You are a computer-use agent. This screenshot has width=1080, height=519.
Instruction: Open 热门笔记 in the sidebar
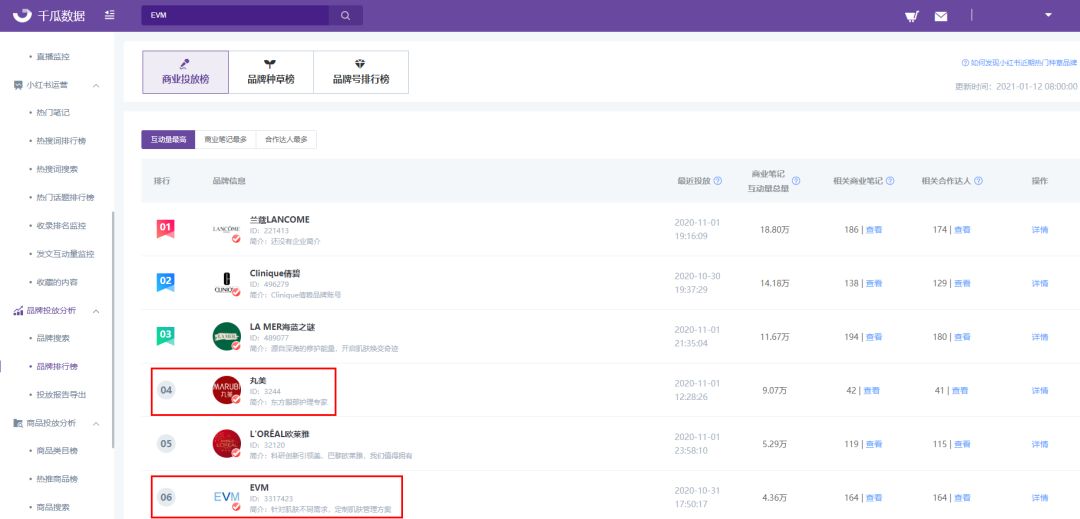coord(53,112)
